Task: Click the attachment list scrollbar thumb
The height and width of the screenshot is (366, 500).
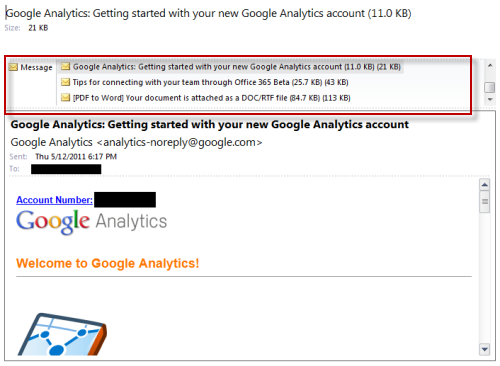Action: 489,87
